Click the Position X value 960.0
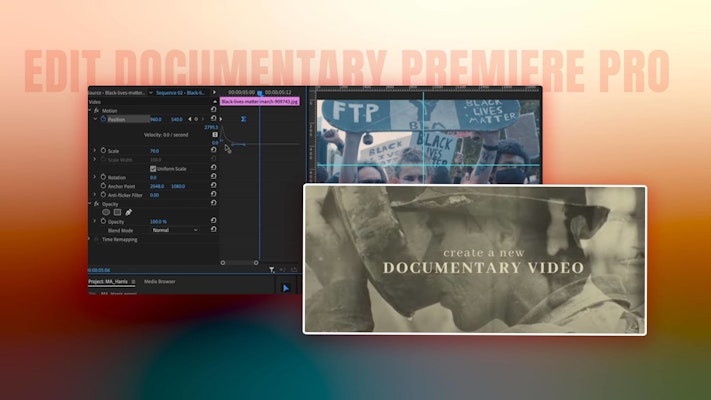Viewport: 711px width, 400px height. (x=156, y=119)
